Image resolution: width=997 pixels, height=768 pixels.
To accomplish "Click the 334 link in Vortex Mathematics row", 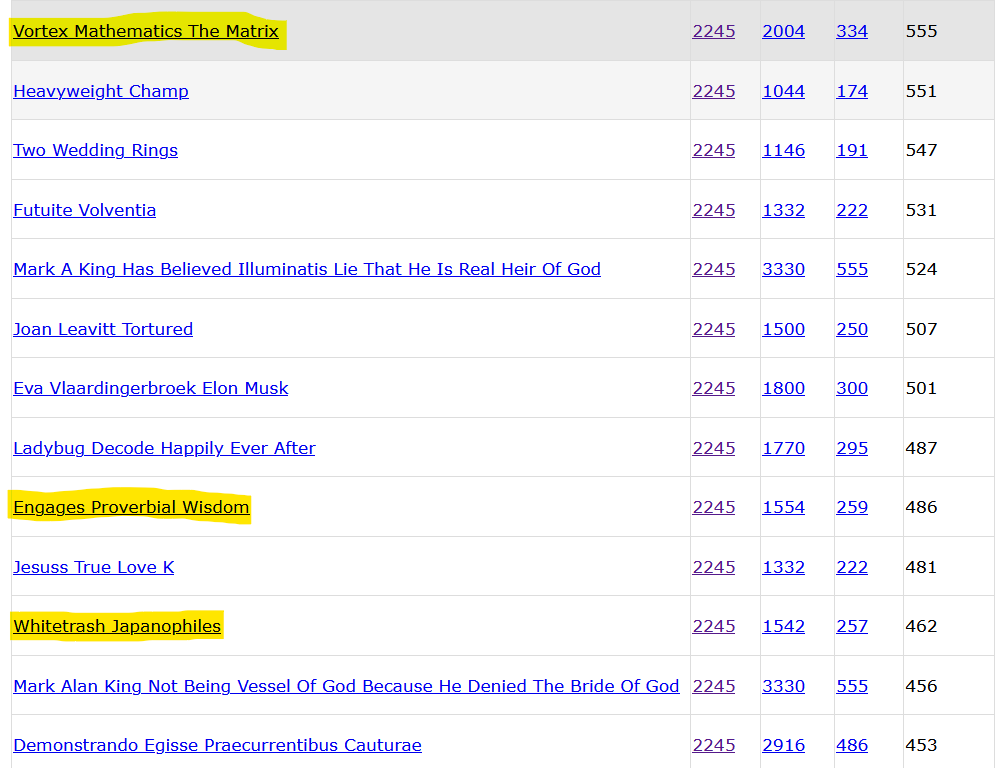I will (x=852, y=31).
